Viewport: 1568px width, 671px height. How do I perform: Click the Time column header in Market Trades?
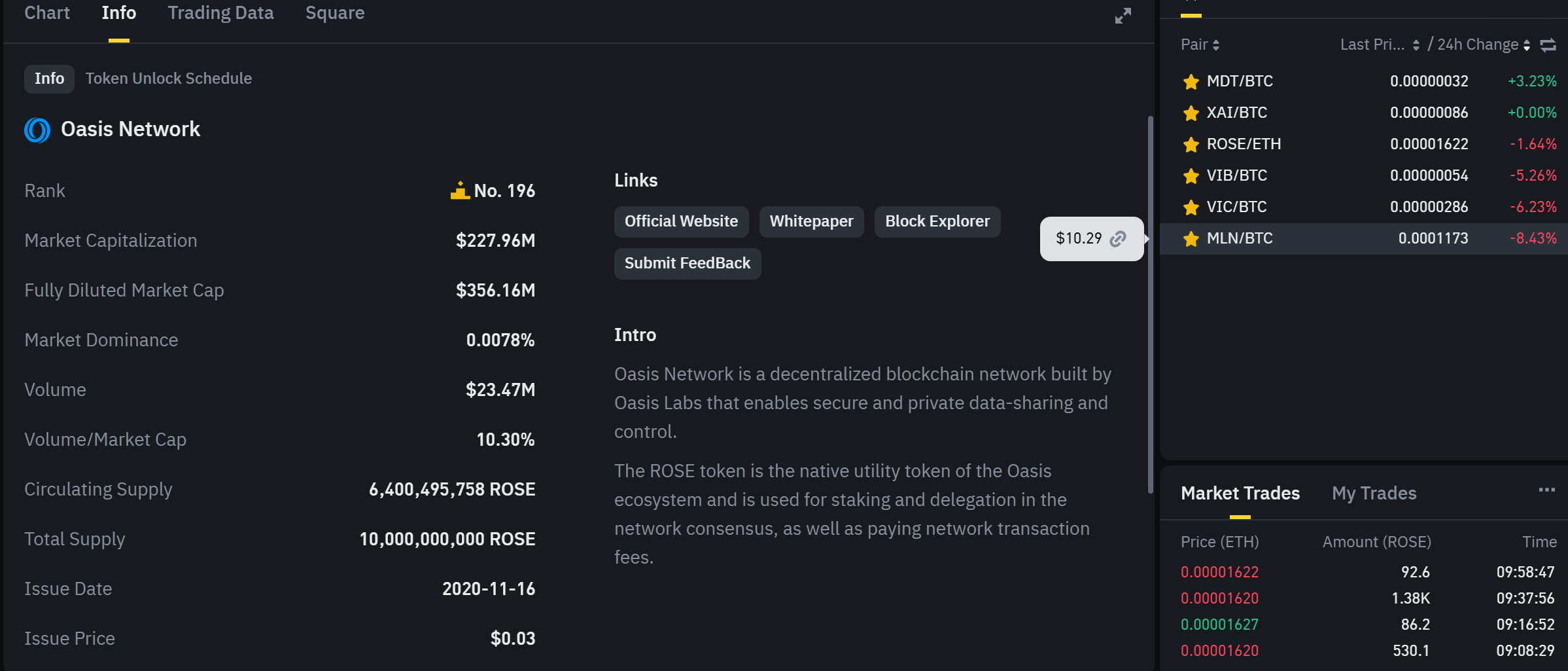pyautogui.click(x=1539, y=542)
